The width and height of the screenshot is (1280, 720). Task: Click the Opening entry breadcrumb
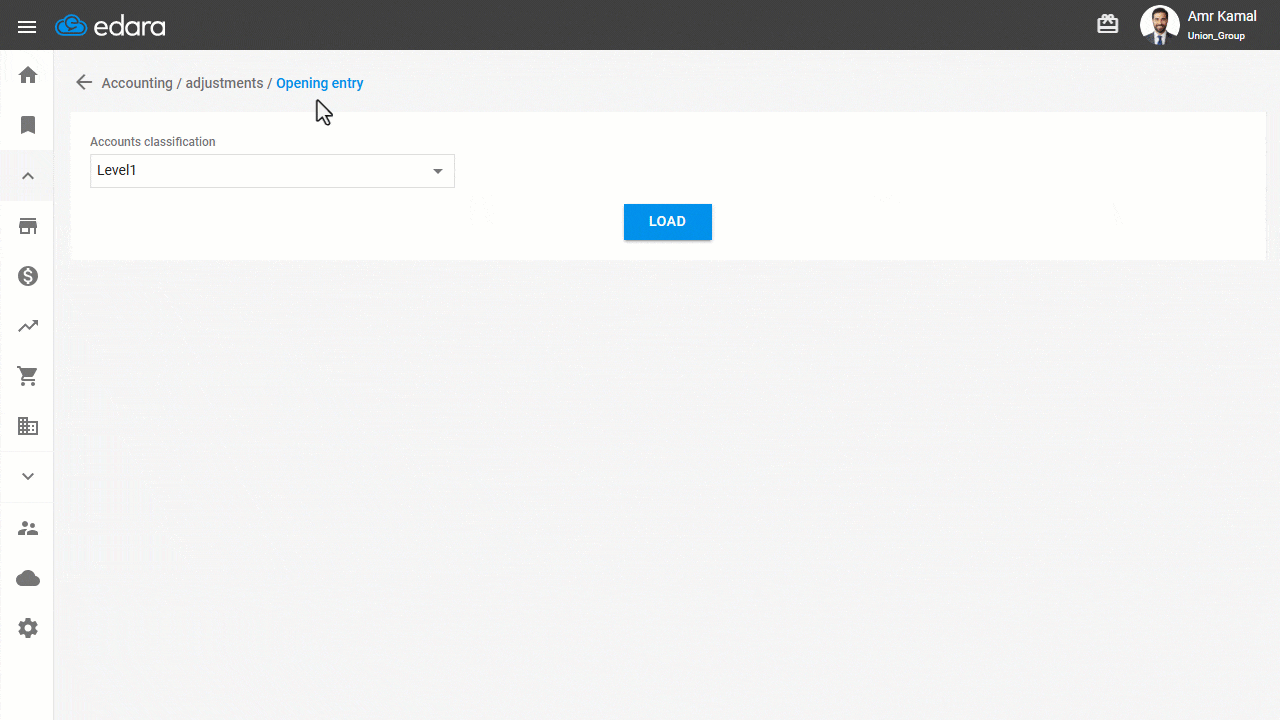pos(320,83)
